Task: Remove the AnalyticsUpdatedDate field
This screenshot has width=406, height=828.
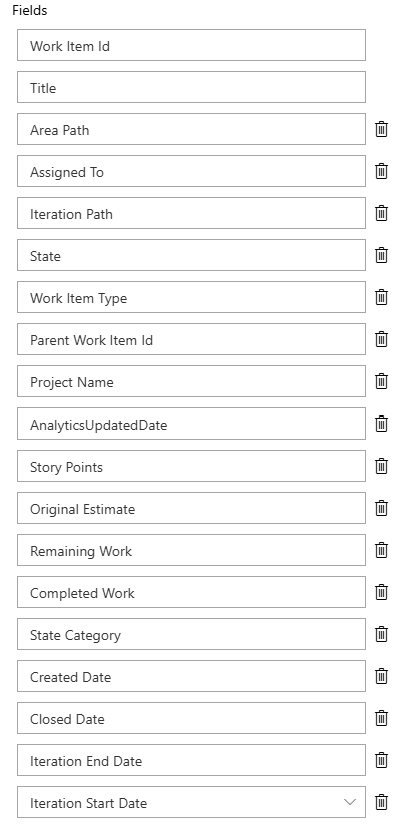Action: 381,424
